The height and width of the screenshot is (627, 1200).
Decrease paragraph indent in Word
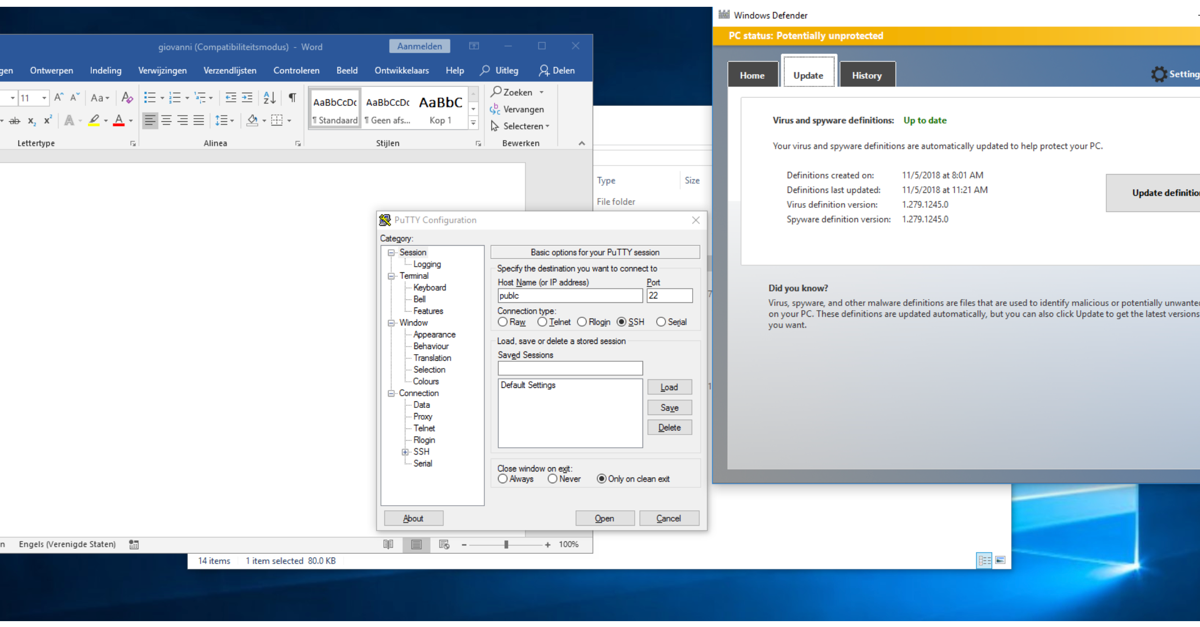click(x=230, y=98)
